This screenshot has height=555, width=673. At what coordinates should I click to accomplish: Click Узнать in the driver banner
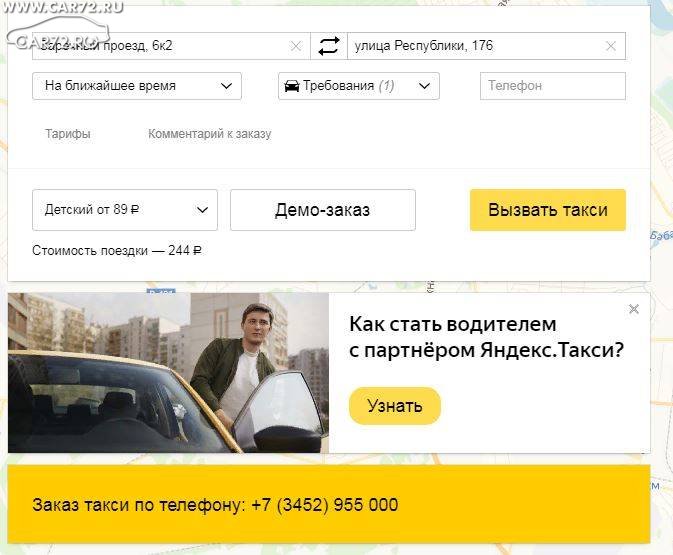point(395,406)
